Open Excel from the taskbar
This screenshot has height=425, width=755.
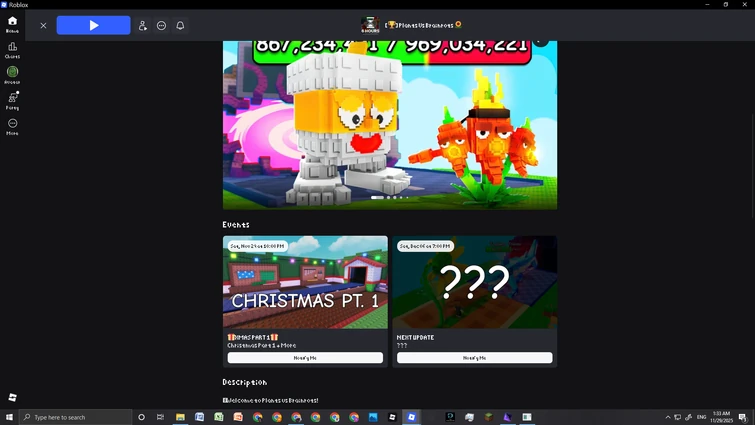[219, 417]
